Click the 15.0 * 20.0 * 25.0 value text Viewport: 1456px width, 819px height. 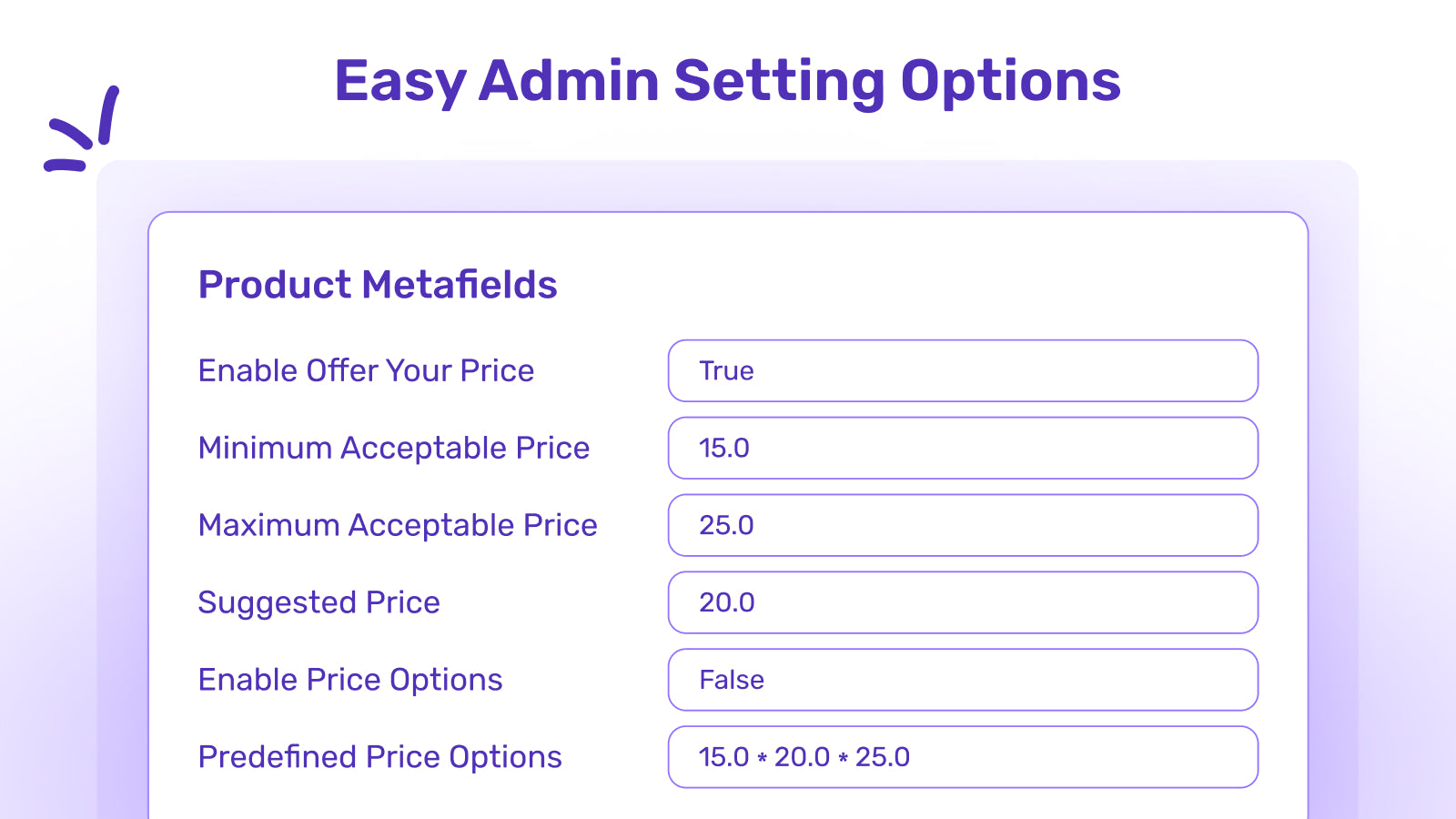pyautogui.click(x=804, y=757)
